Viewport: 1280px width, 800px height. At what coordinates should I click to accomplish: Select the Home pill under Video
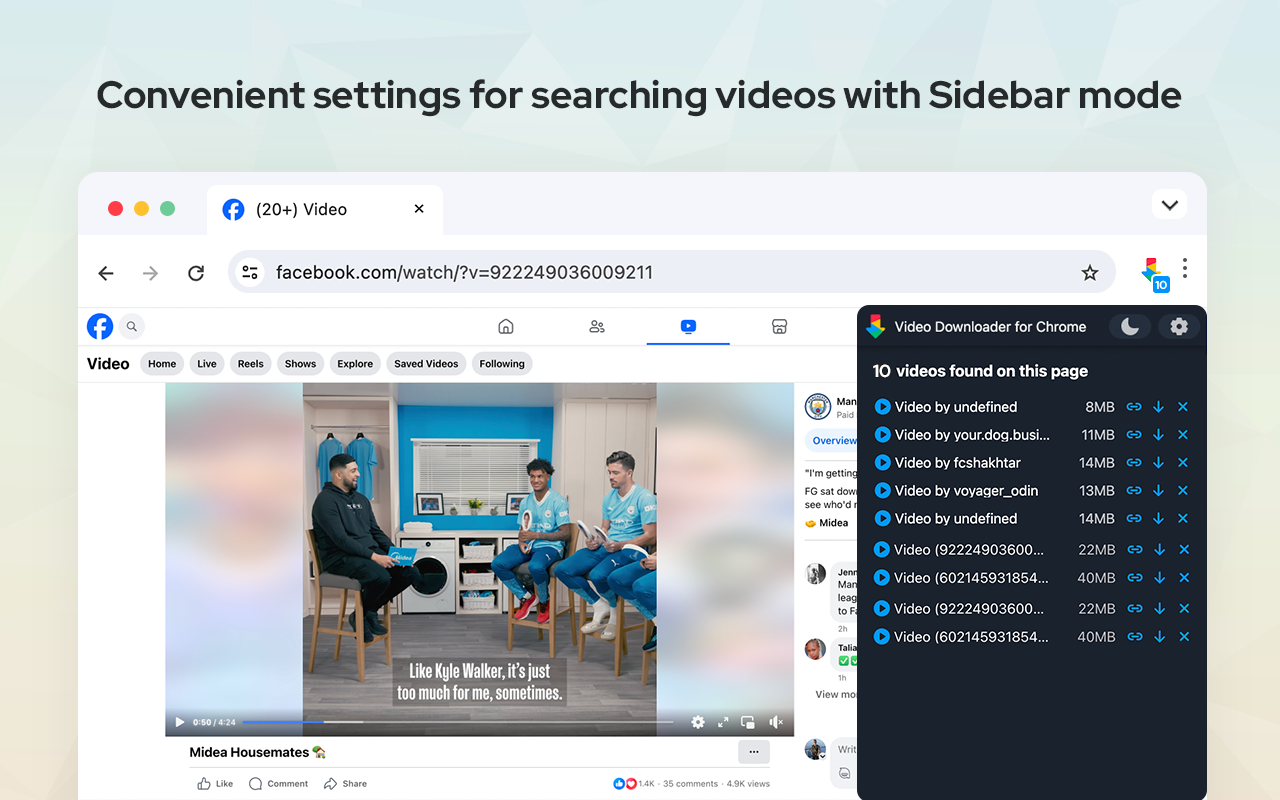[162, 364]
